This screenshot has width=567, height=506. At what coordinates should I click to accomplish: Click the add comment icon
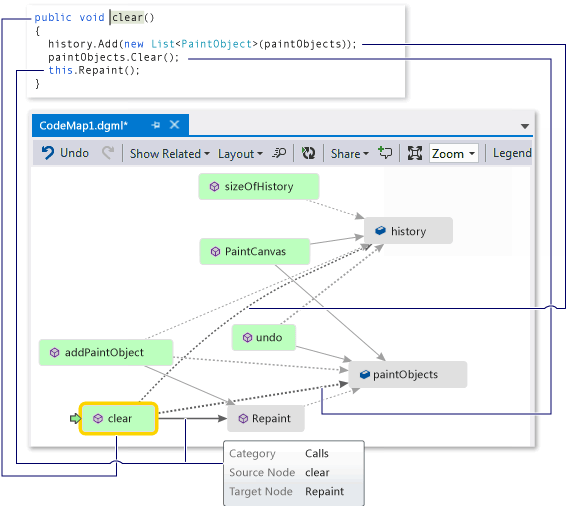click(385, 153)
